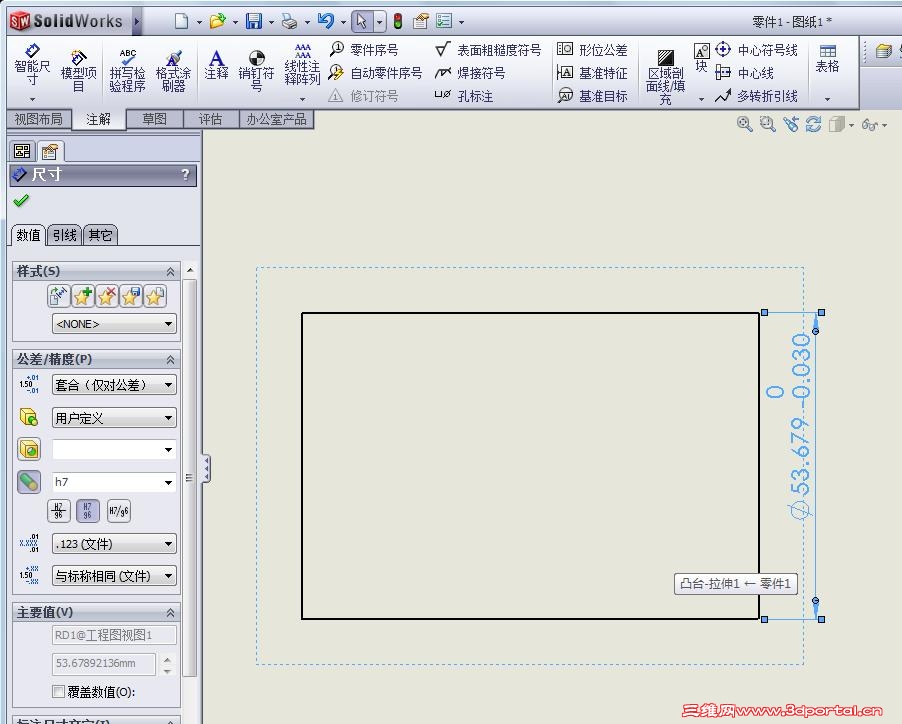The image size is (902, 724).
Task: Open the 与标称相同 tolerance precision dropdown
Action: pyautogui.click(x=114, y=576)
